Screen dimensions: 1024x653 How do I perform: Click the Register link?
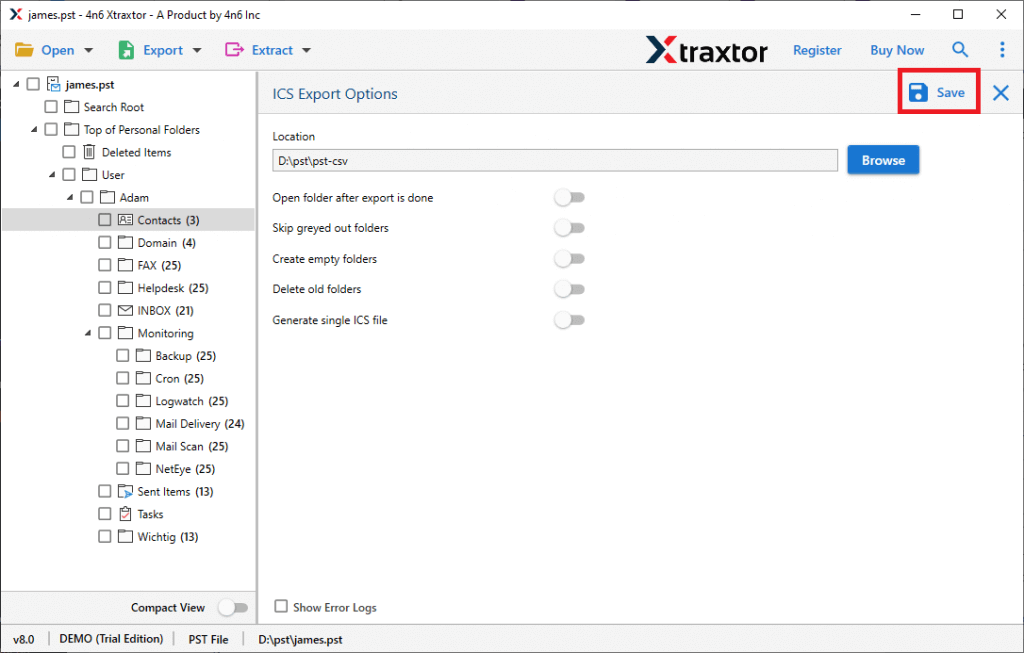[x=817, y=50]
